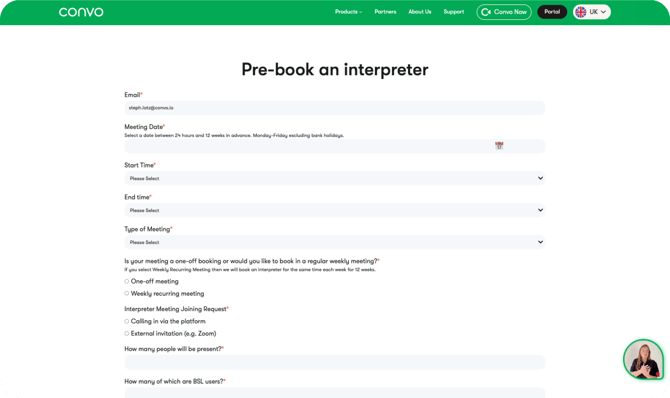Open the Start Time dropdown
Image resolution: width=670 pixels, height=398 pixels.
(x=335, y=178)
